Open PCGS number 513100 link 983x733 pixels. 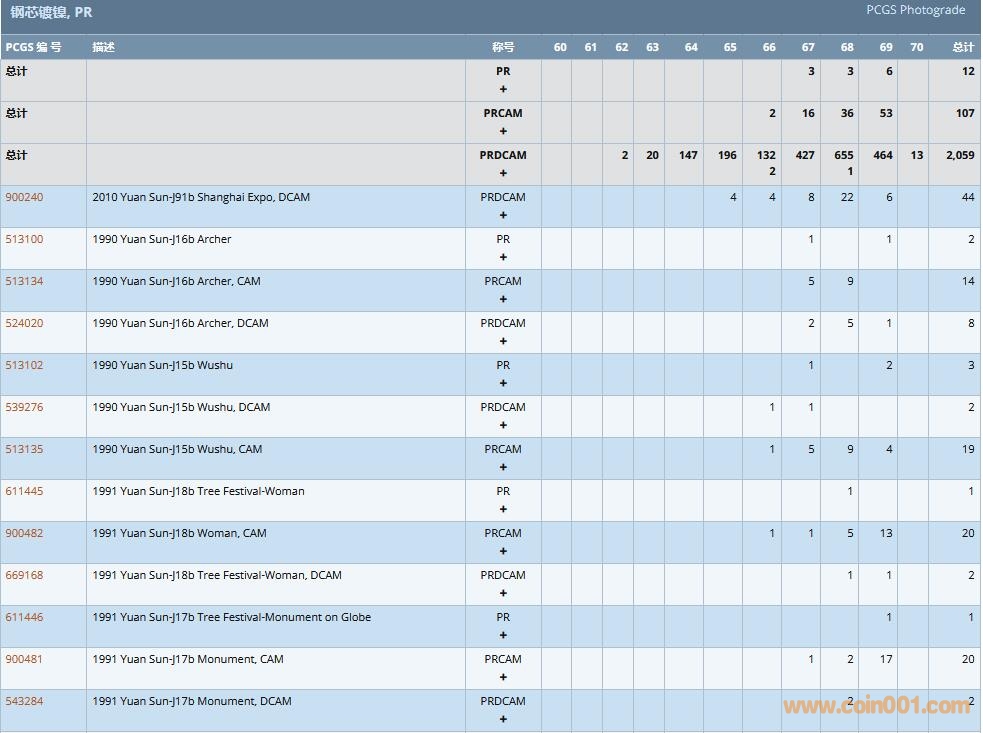24,239
